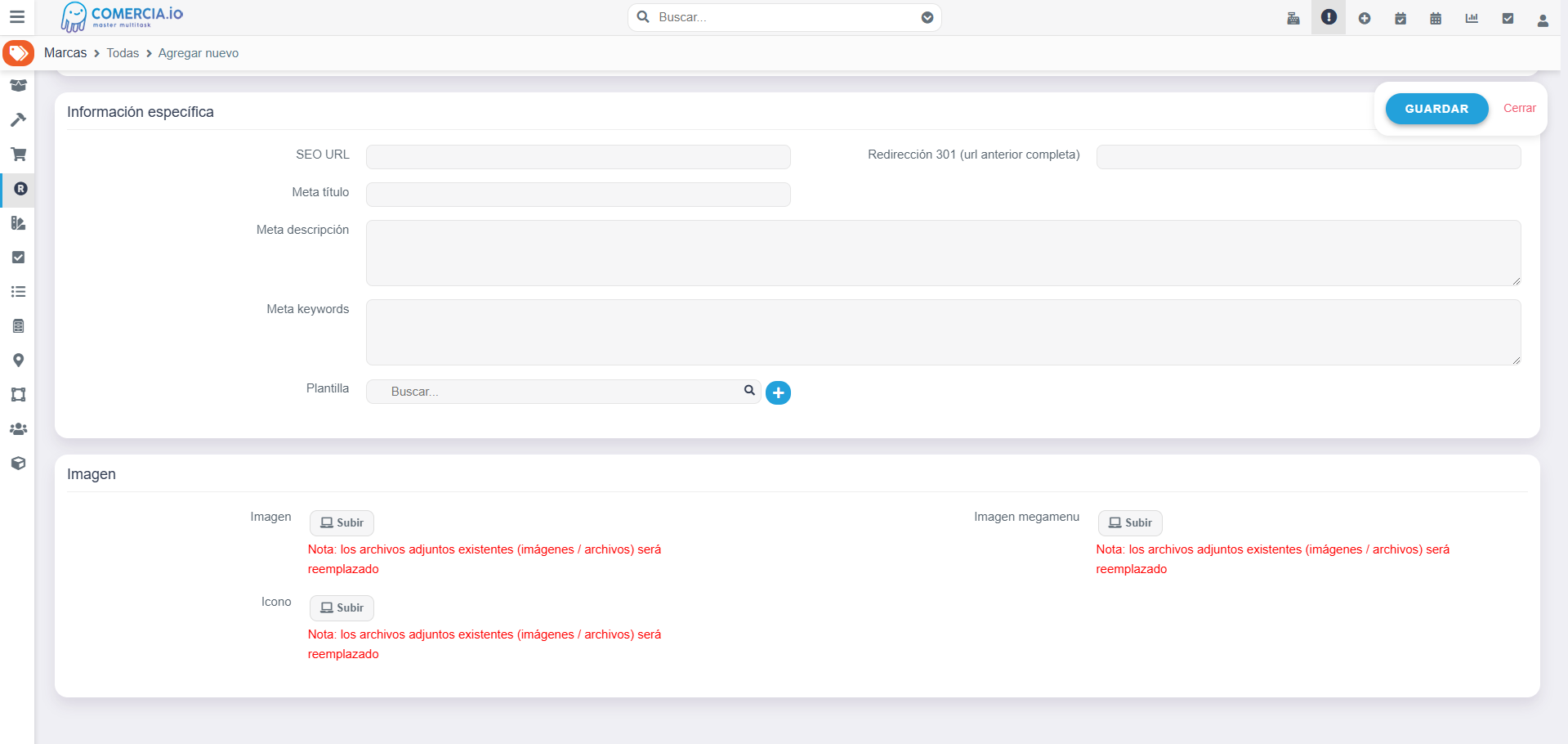Expand the top search options dropdown arrow
The height and width of the screenshot is (744, 1568).
(927, 17)
